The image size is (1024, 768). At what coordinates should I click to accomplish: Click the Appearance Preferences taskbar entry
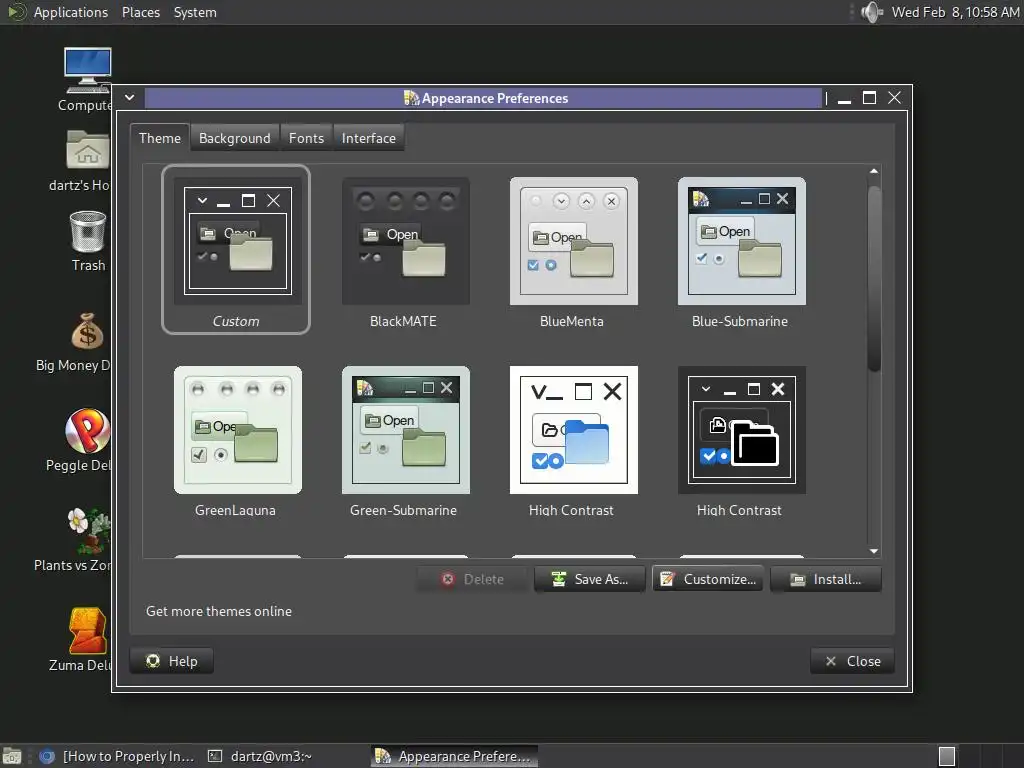pyautogui.click(x=455, y=756)
